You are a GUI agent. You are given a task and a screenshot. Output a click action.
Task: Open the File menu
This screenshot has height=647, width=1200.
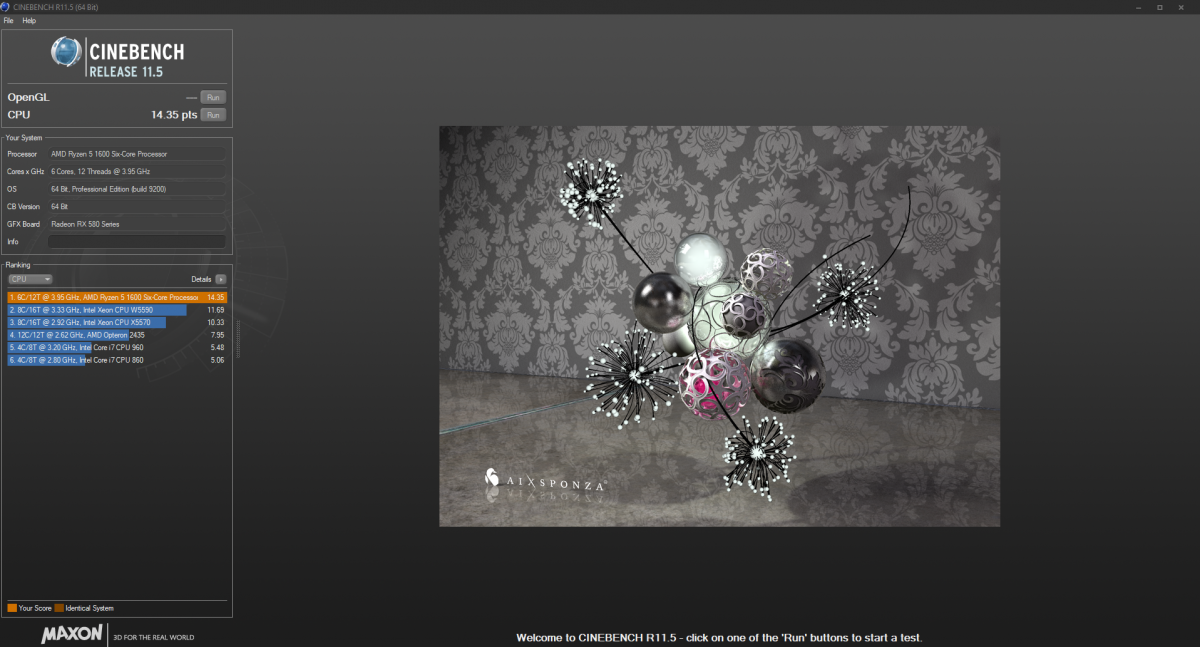point(9,20)
